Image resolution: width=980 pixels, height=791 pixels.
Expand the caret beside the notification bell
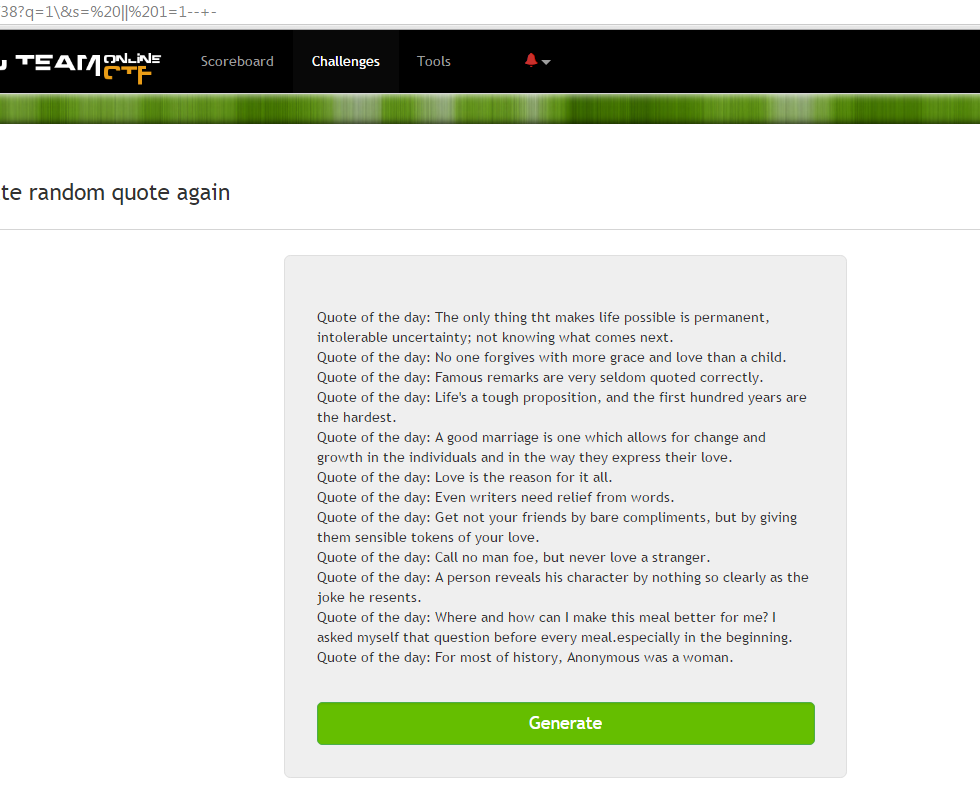click(x=546, y=62)
